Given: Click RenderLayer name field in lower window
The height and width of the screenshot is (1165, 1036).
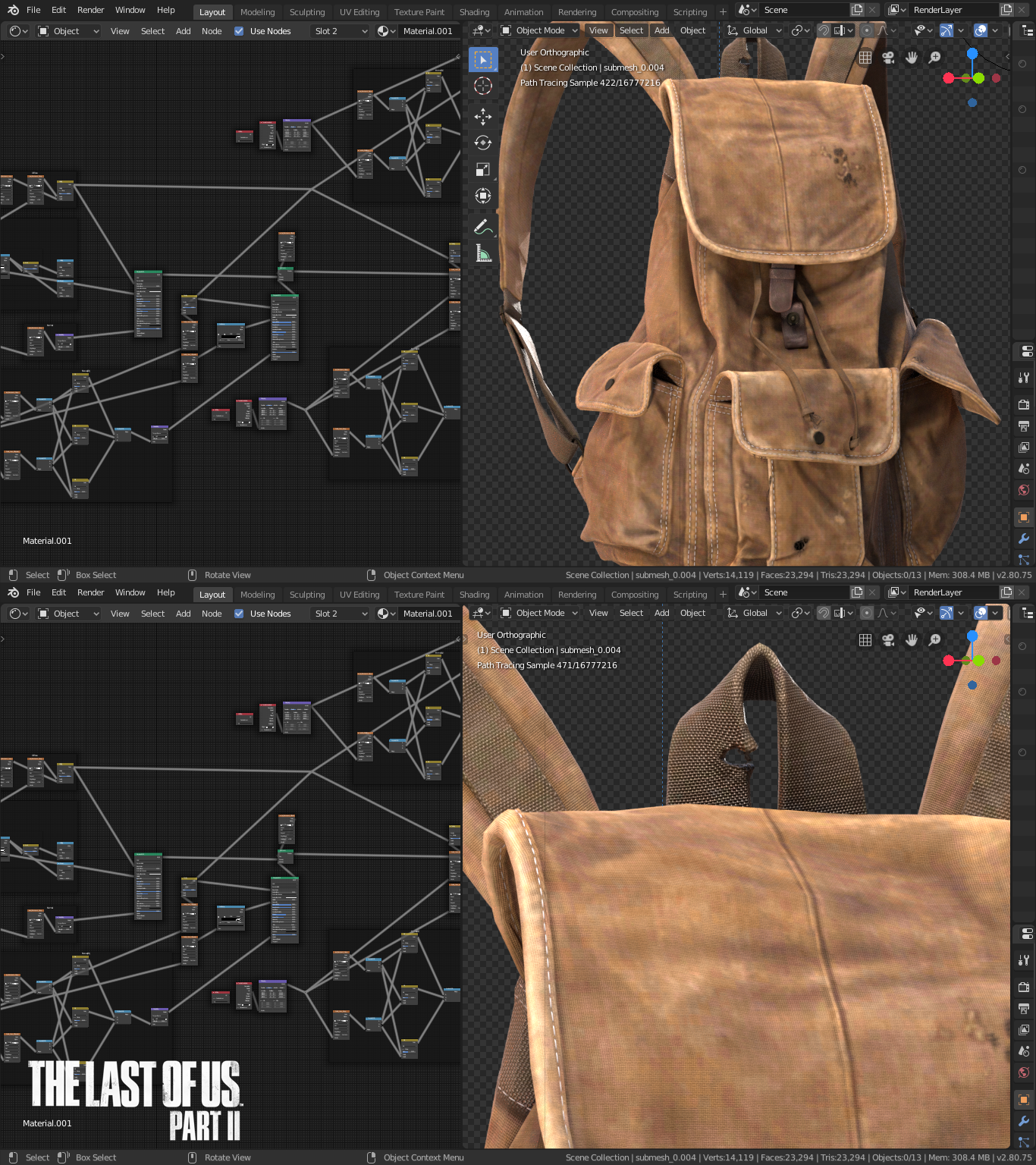Looking at the screenshot, I should (953, 592).
